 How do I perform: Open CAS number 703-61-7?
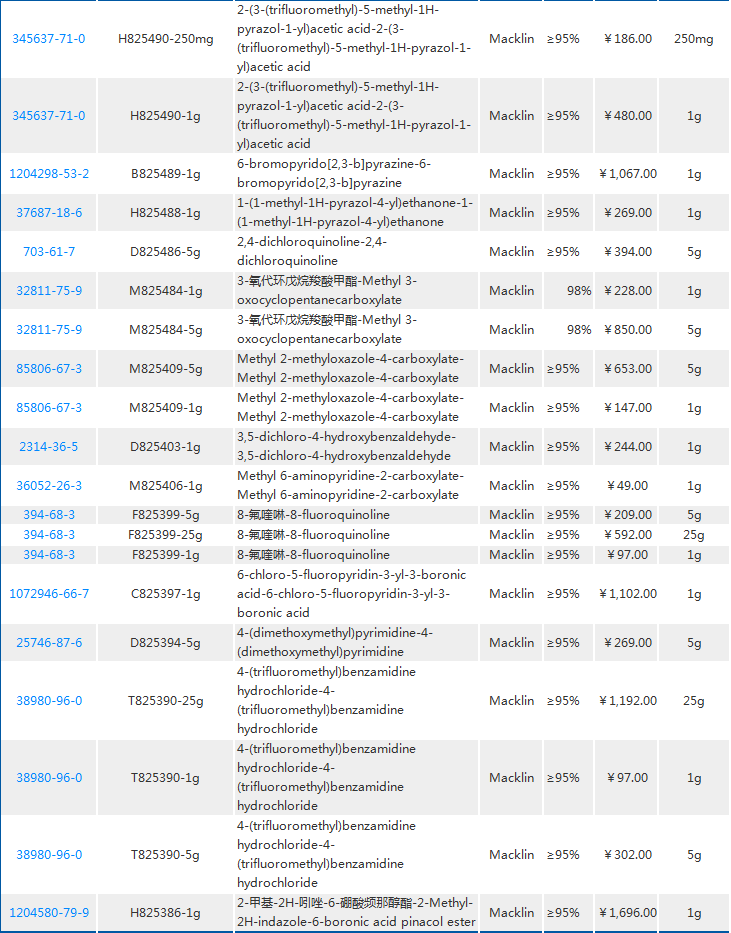point(49,252)
